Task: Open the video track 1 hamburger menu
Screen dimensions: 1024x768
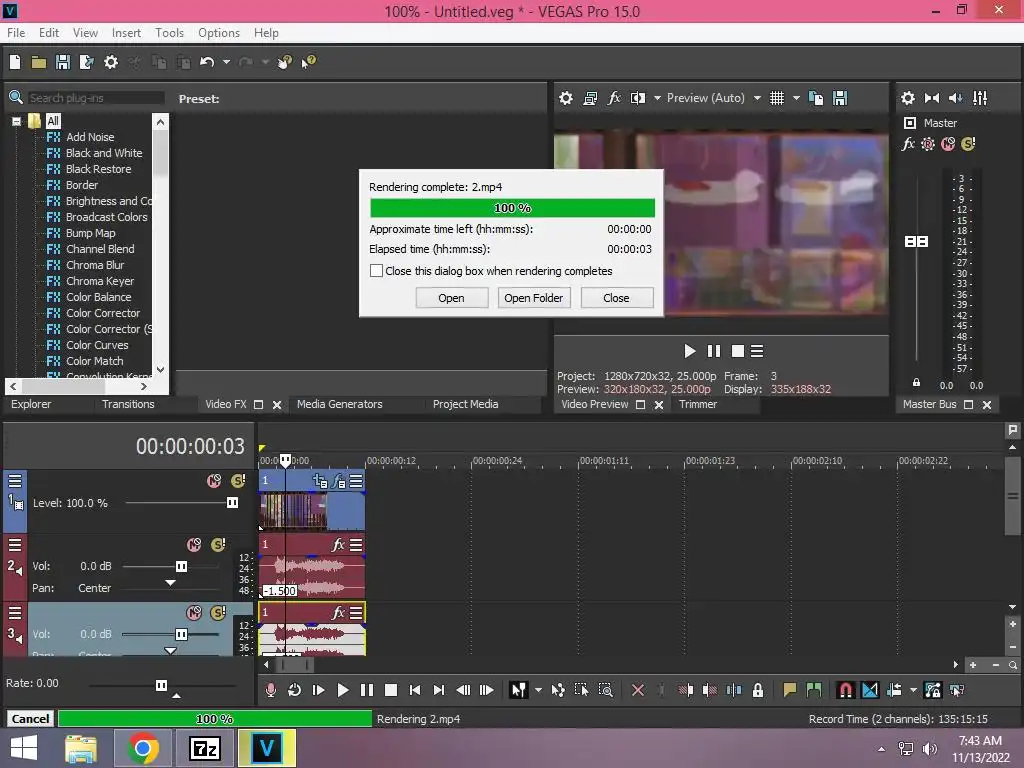Action: [14, 481]
